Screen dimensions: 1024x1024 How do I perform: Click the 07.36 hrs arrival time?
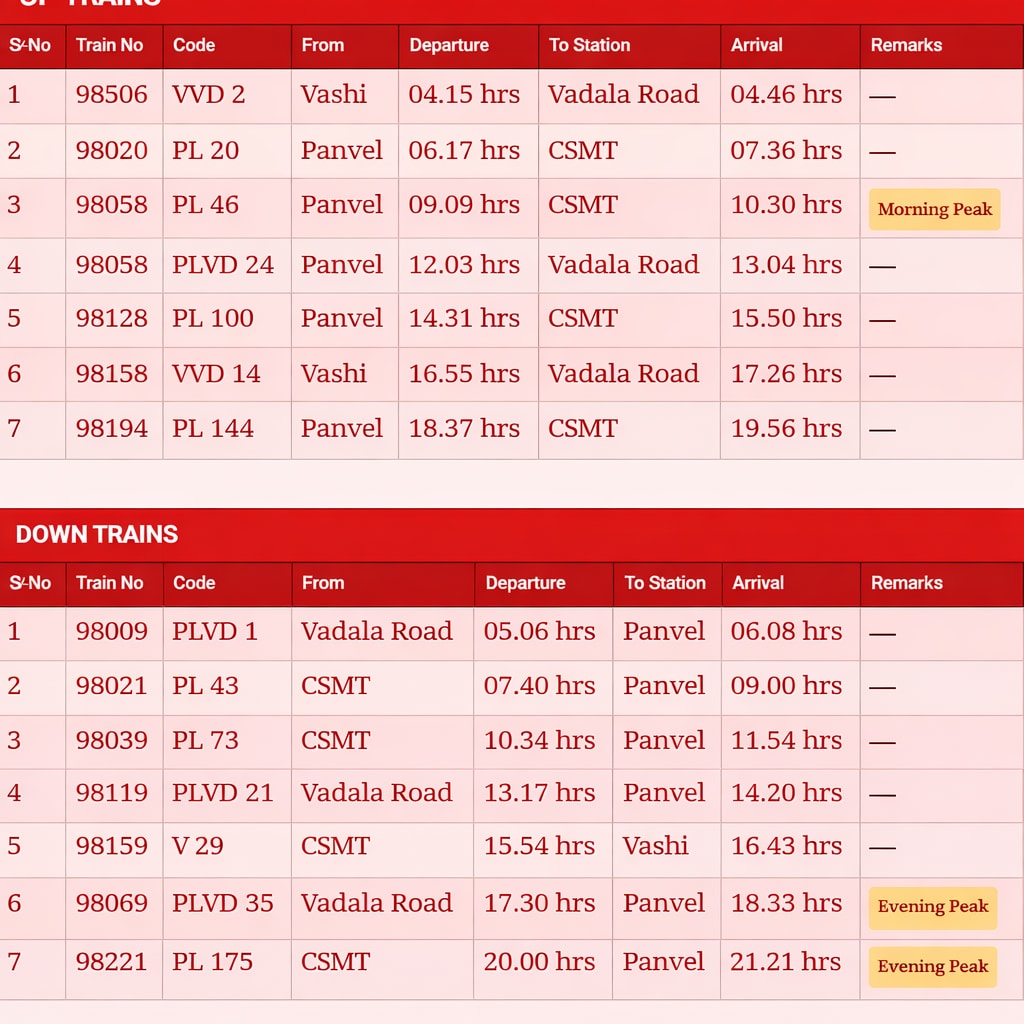(786, 151)
